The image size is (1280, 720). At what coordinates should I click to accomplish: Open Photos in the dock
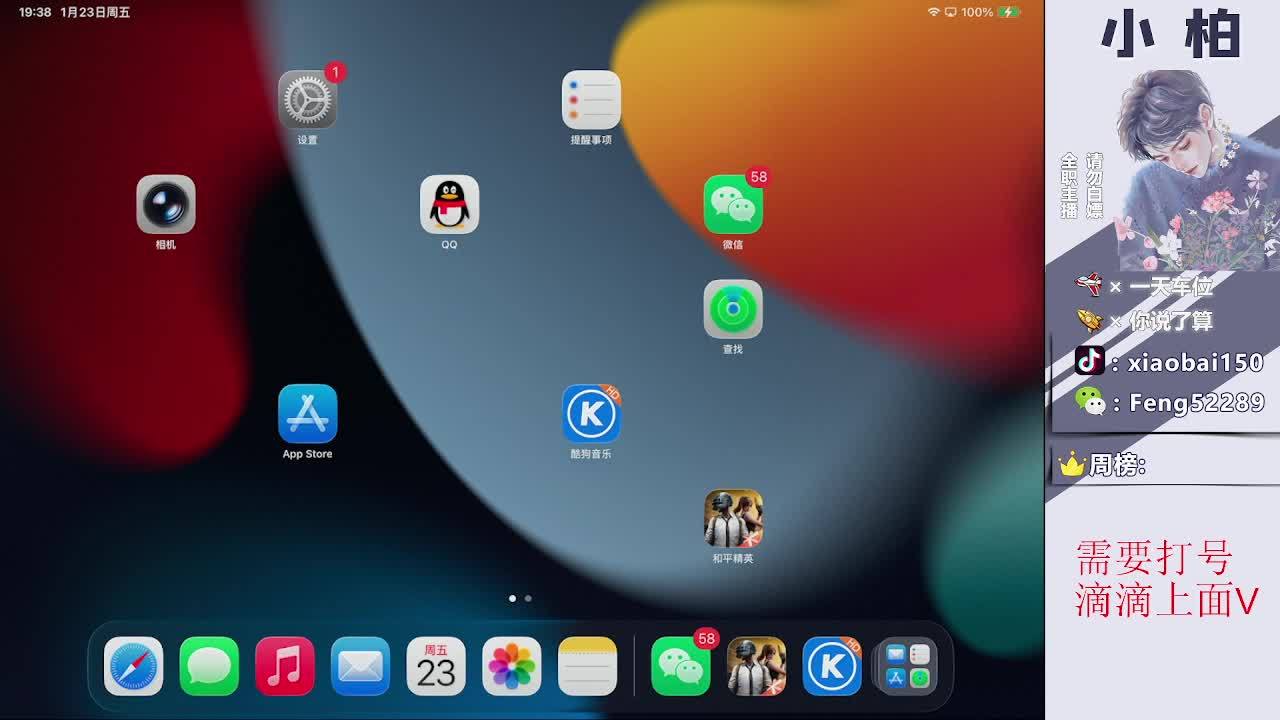pyautogui.click(x=512, y=666)
